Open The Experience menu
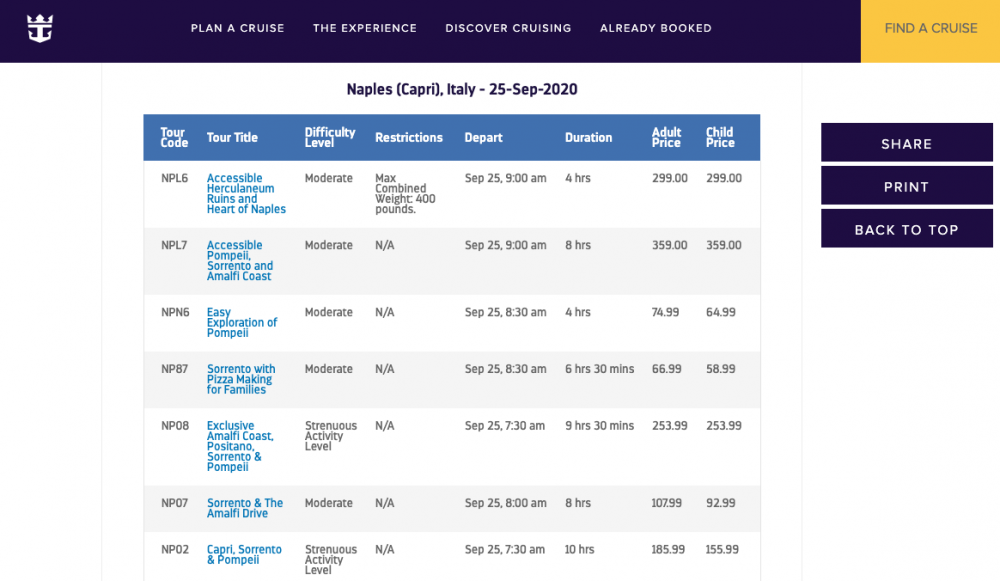This screenshot has width=1000, height=581. pyautogui.click(x=365, y=28)
